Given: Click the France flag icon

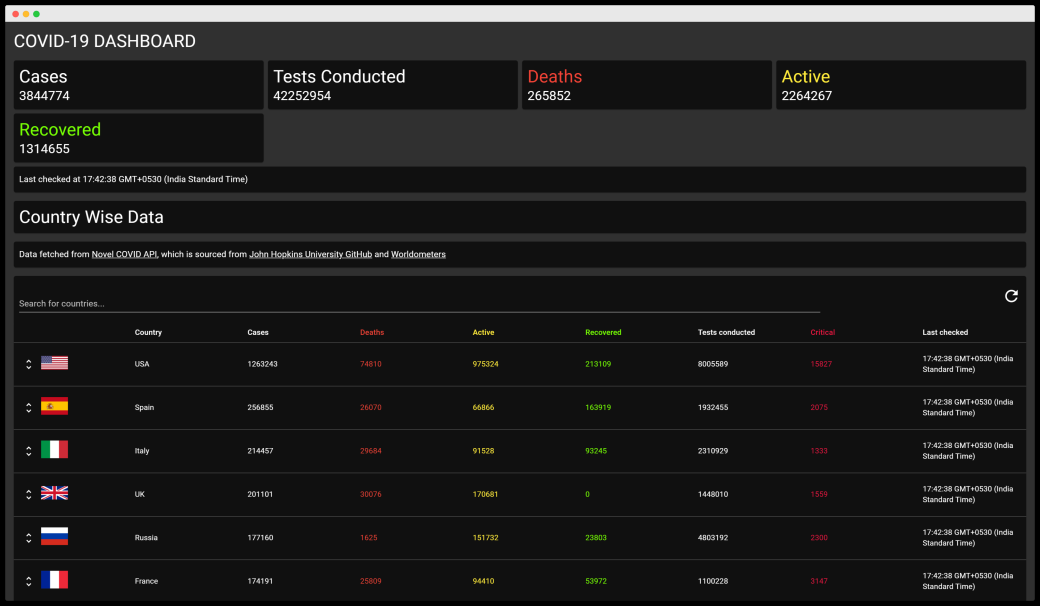Looking at the screenshot, I should click(x=54, y=580).
